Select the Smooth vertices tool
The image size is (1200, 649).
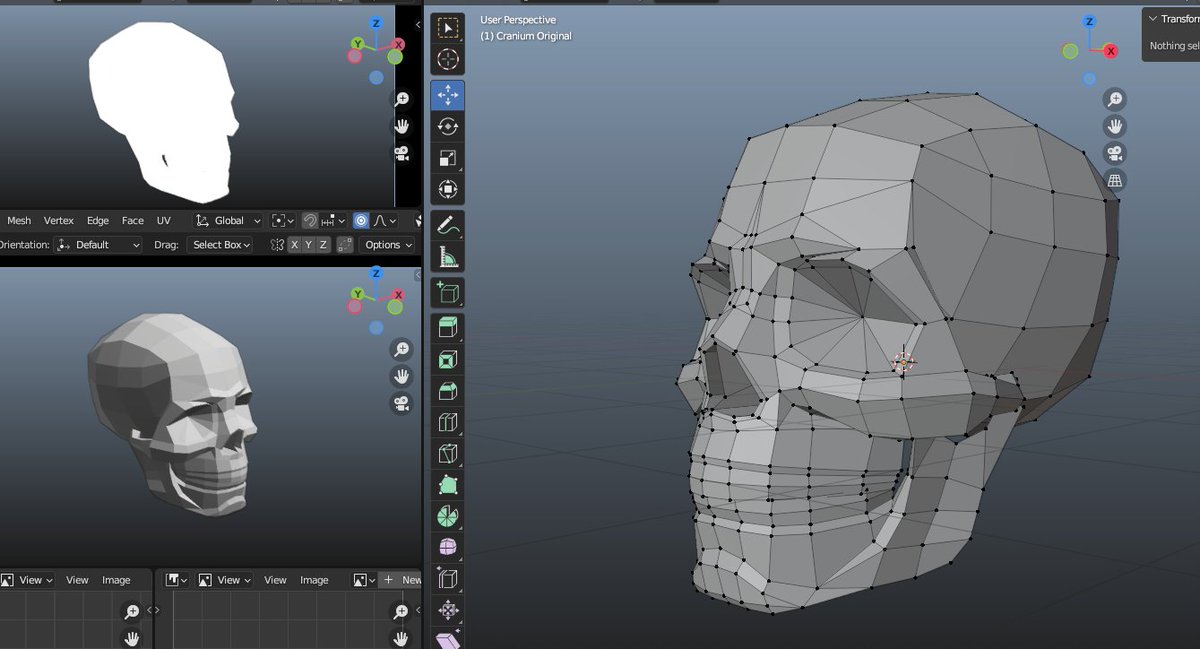point(448,548)
